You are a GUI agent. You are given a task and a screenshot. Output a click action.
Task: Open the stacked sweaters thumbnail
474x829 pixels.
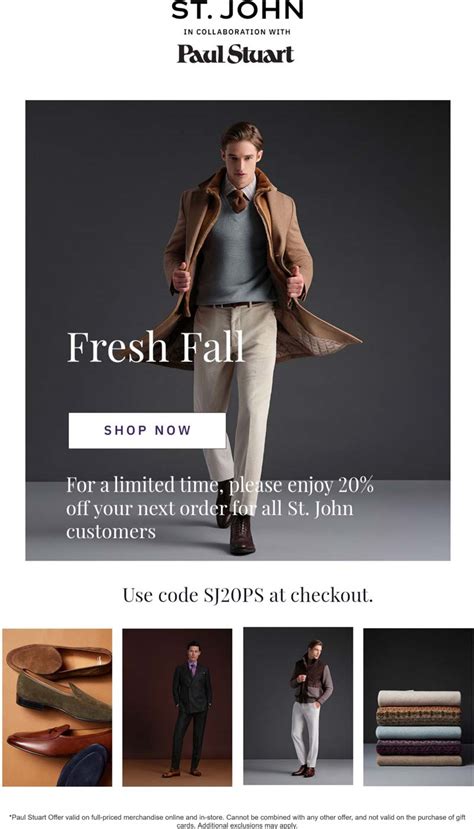[x=419, y=707]
